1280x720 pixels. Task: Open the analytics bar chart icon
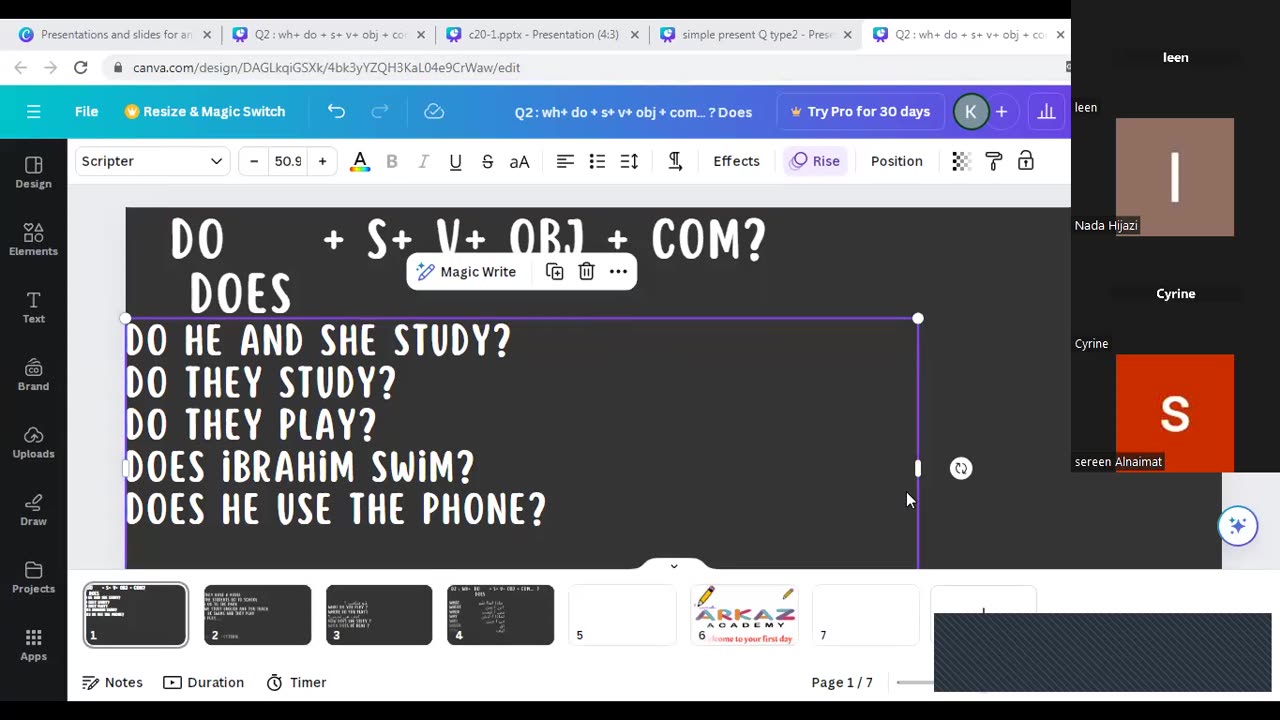tap(1046, 112)
